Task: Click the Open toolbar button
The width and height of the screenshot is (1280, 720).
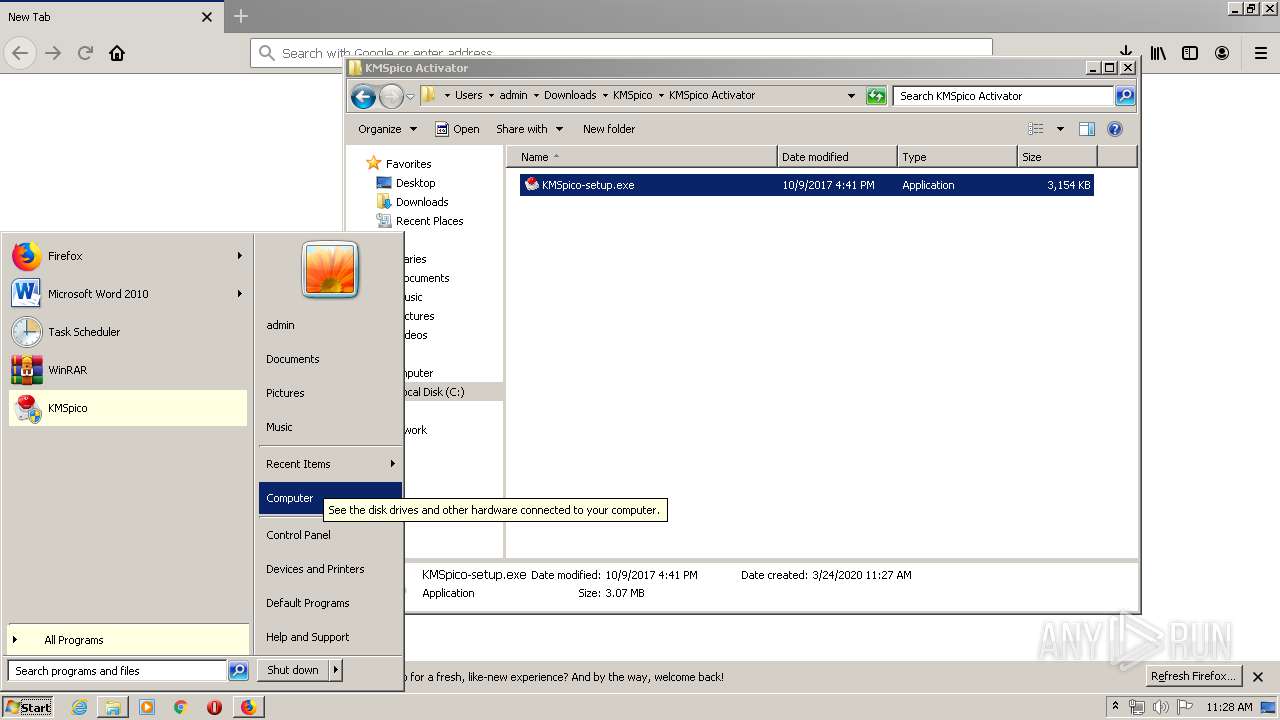Action: (457, 129)
